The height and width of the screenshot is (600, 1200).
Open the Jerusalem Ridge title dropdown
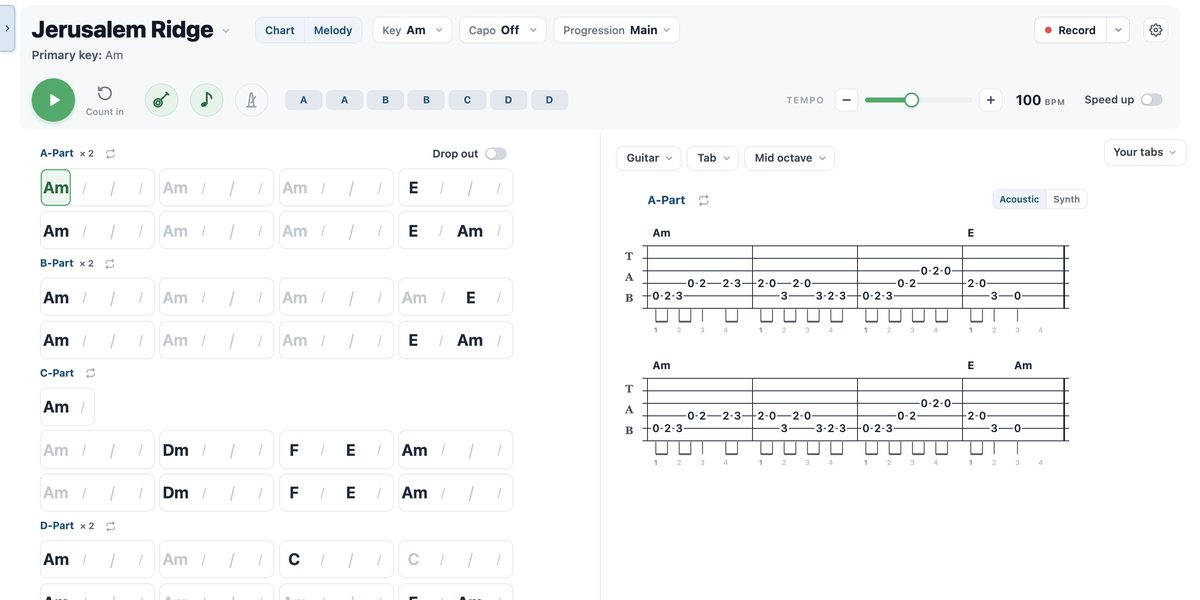226,31
